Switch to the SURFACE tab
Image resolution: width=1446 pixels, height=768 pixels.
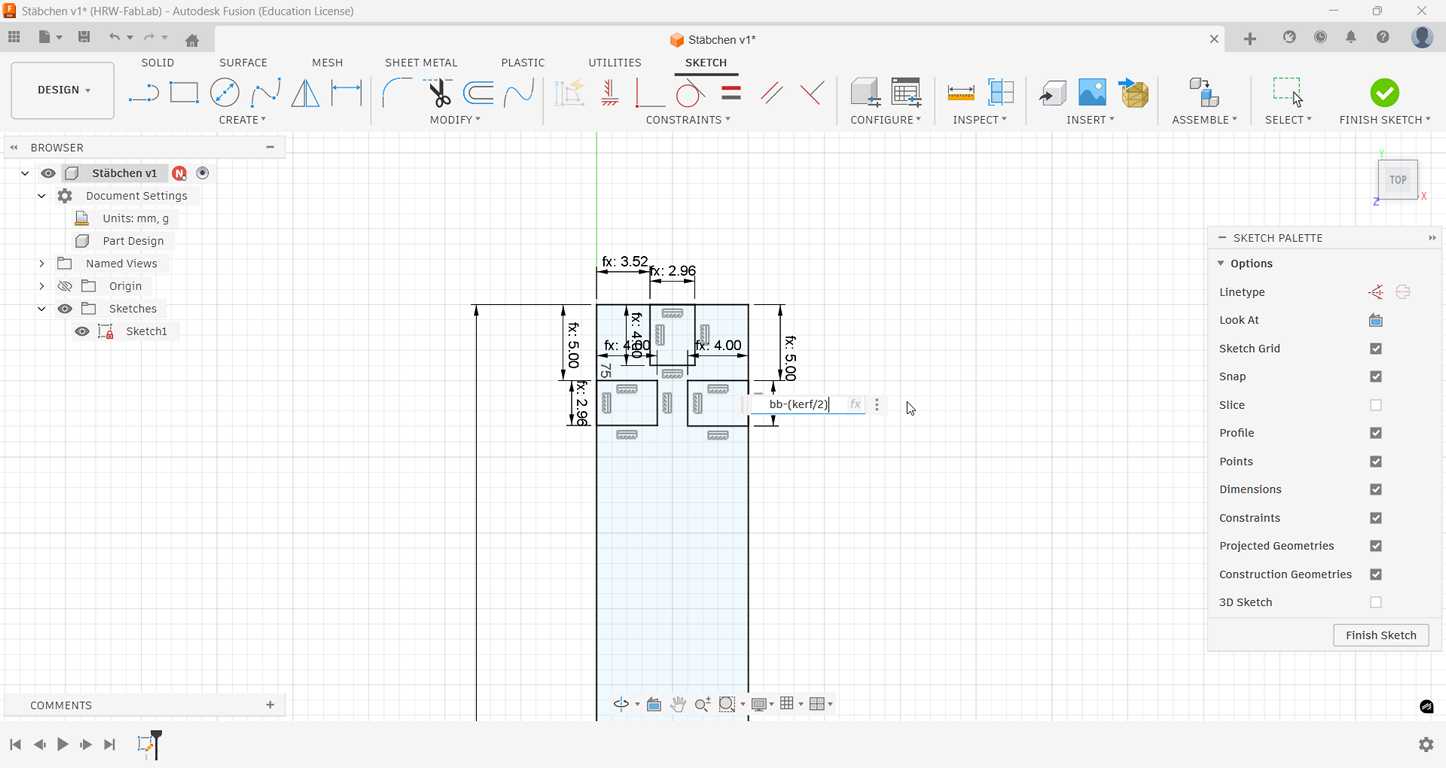click(x=243, y=62)
